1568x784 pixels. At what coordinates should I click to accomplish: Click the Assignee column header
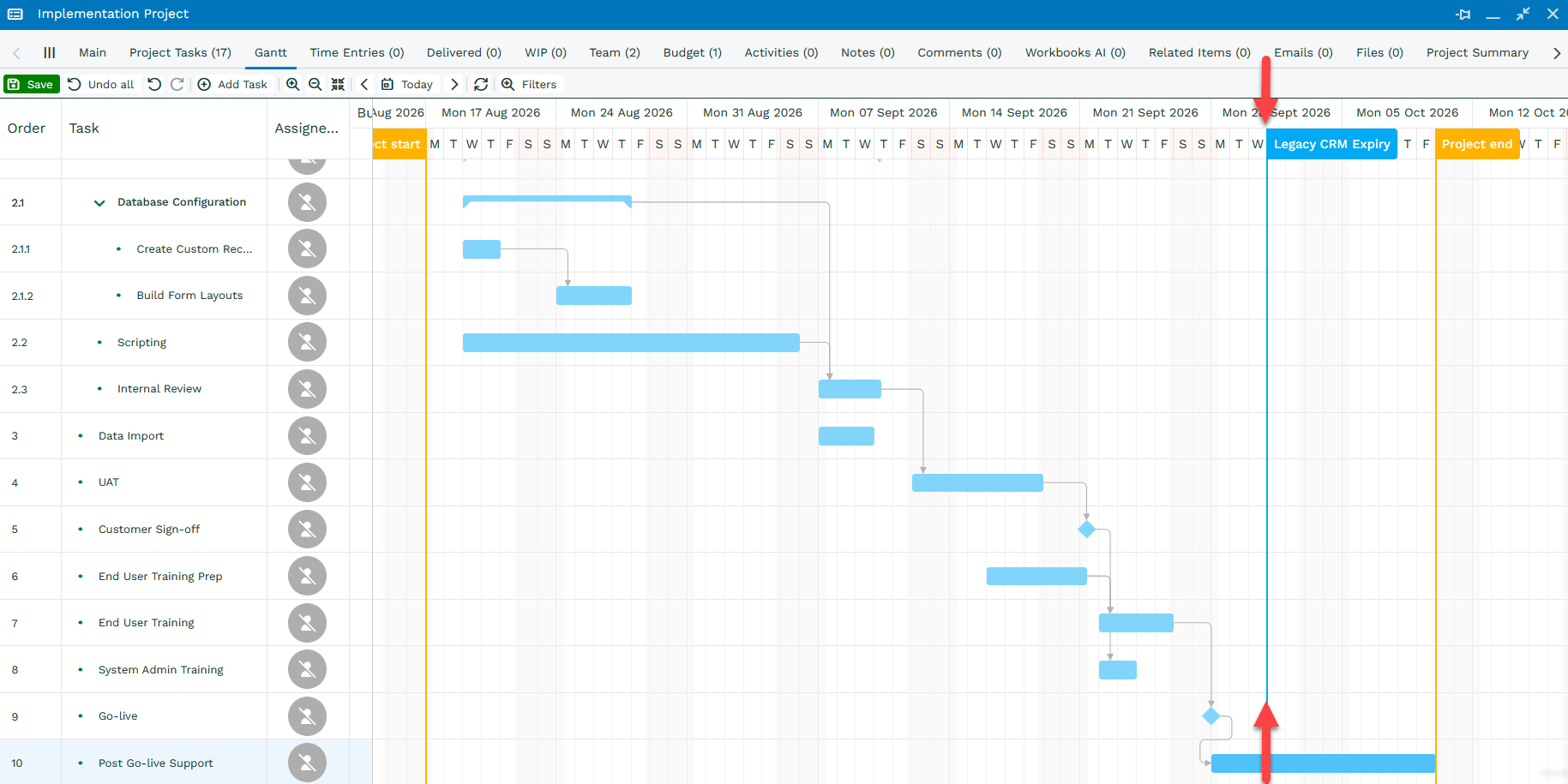(x=307, y=129)
